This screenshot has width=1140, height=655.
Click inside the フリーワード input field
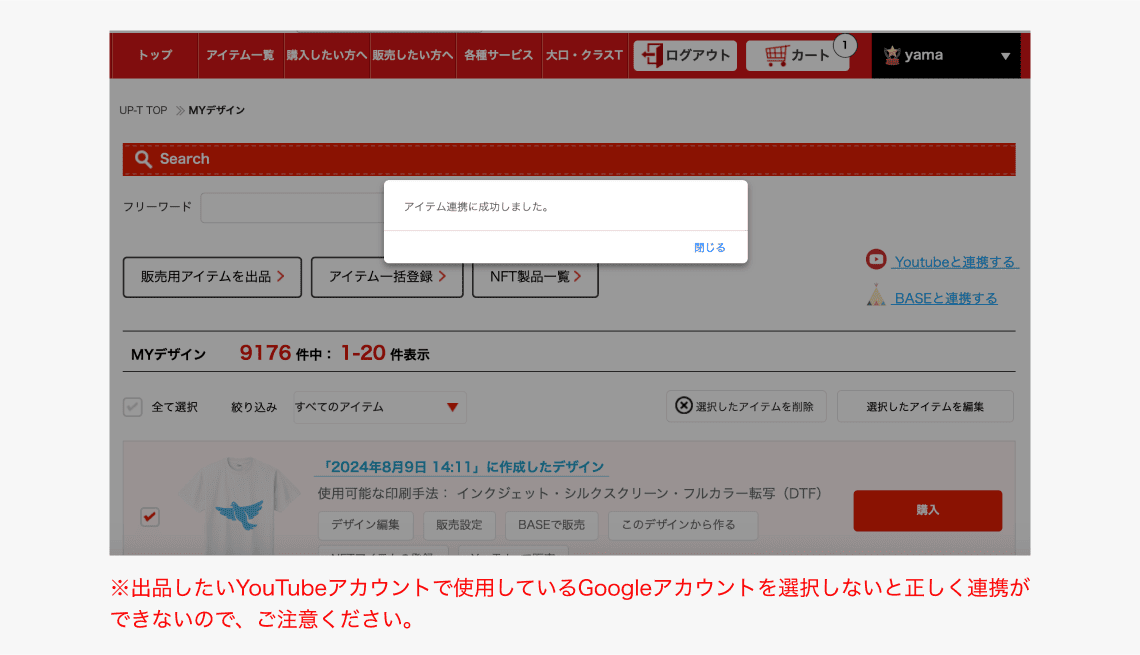(300, 207)
